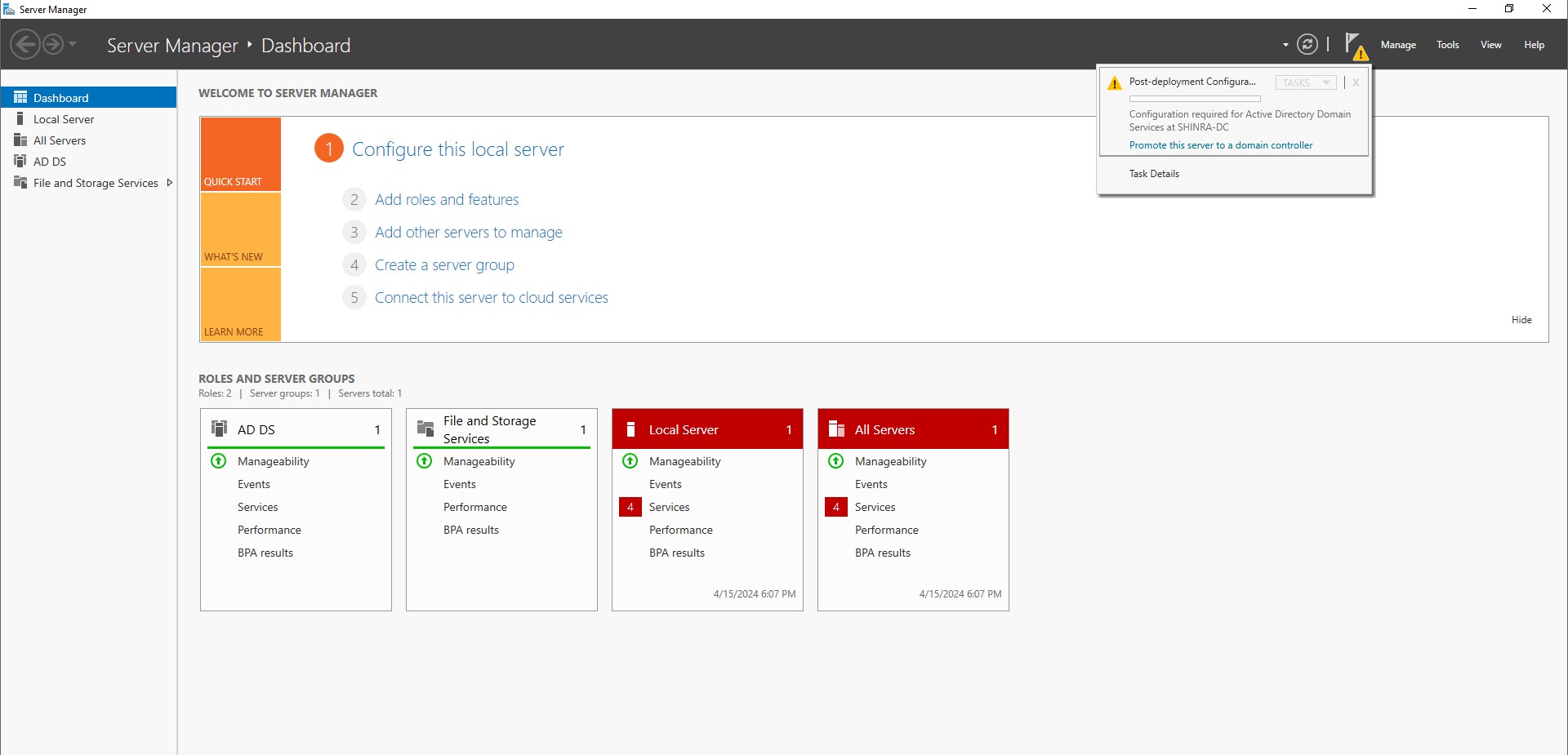Click the refresh icon in the toolbar
Viewport: 1568px width, 755px height.
[1307, 43]
